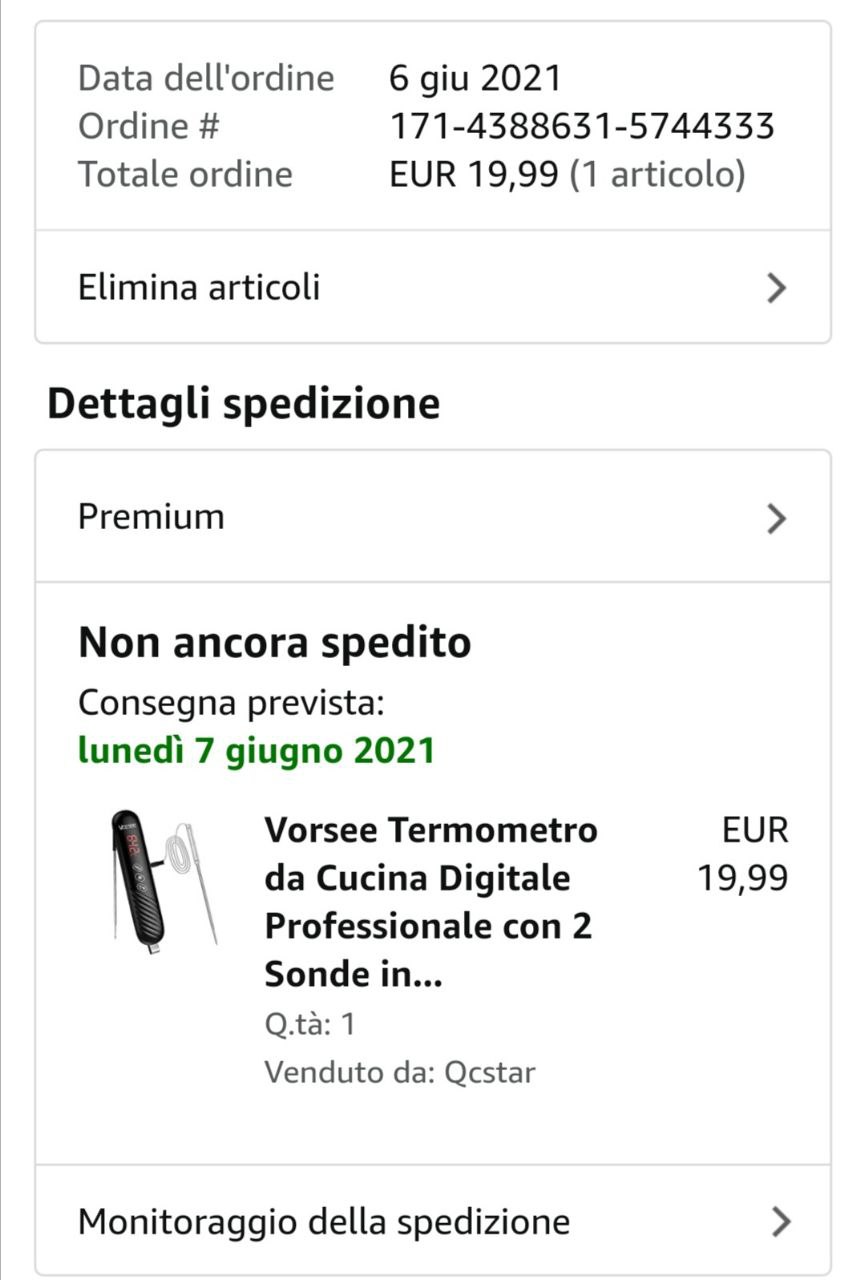Click the Totale ordine label

185,174
